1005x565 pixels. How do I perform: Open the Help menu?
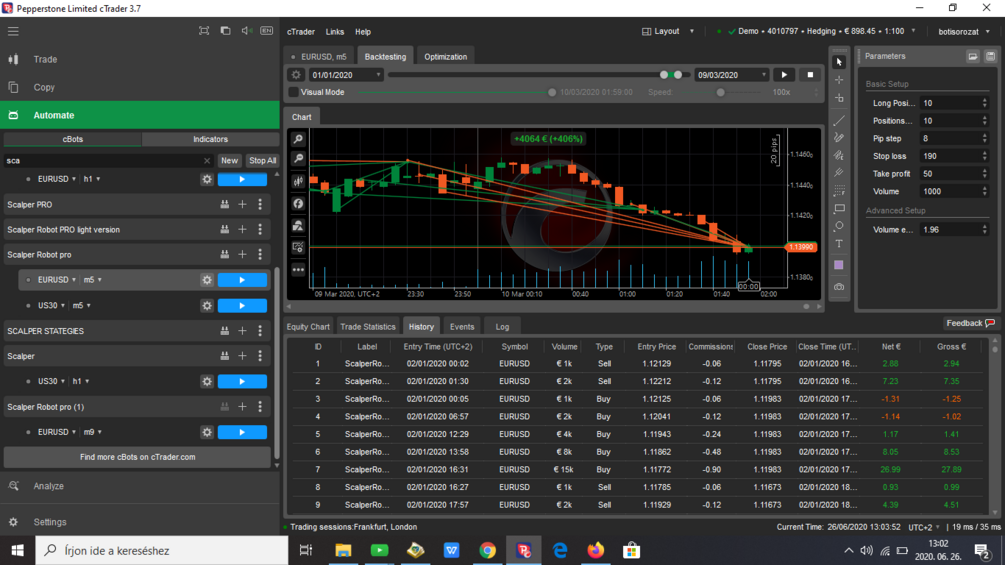pos(363,31)
